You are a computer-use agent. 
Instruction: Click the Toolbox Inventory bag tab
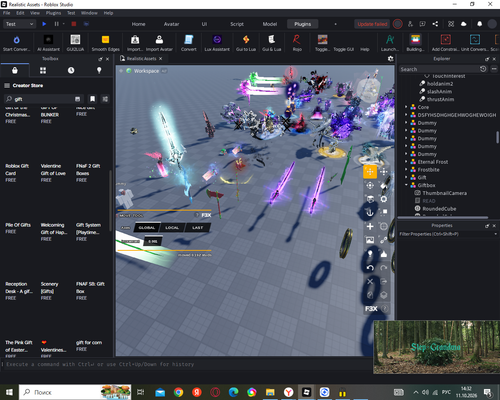click(15, 70)
